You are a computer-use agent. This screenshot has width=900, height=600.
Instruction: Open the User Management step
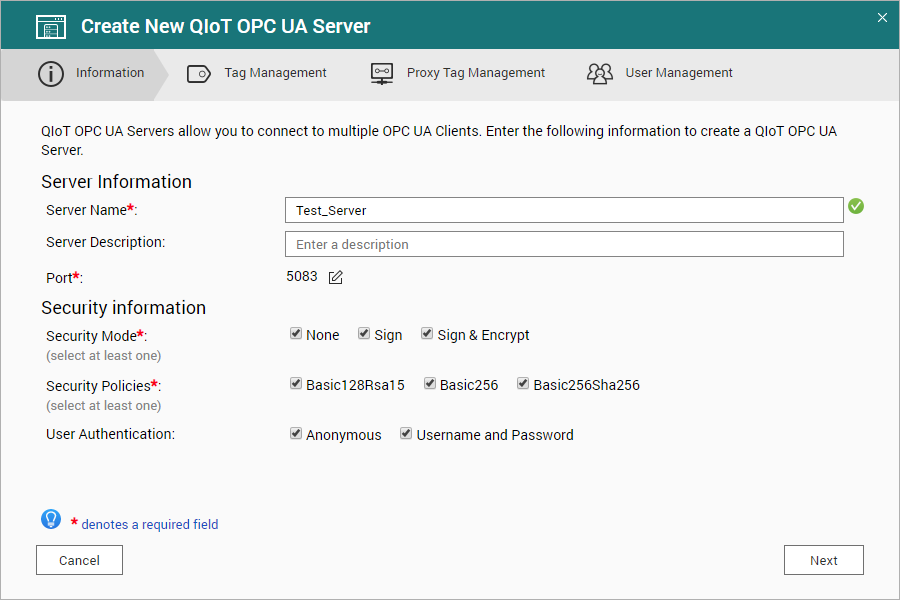coord(660,73)
